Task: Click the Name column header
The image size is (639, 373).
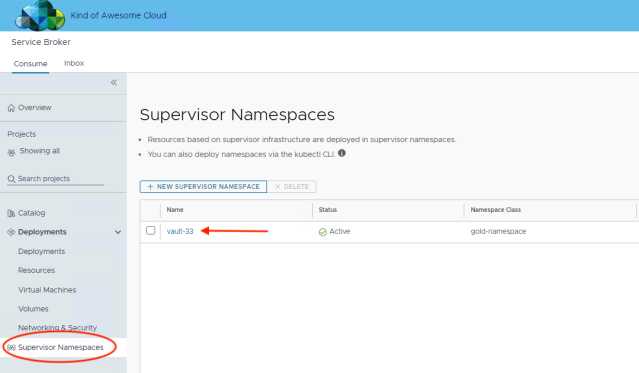Action: [x=175, y=210]
